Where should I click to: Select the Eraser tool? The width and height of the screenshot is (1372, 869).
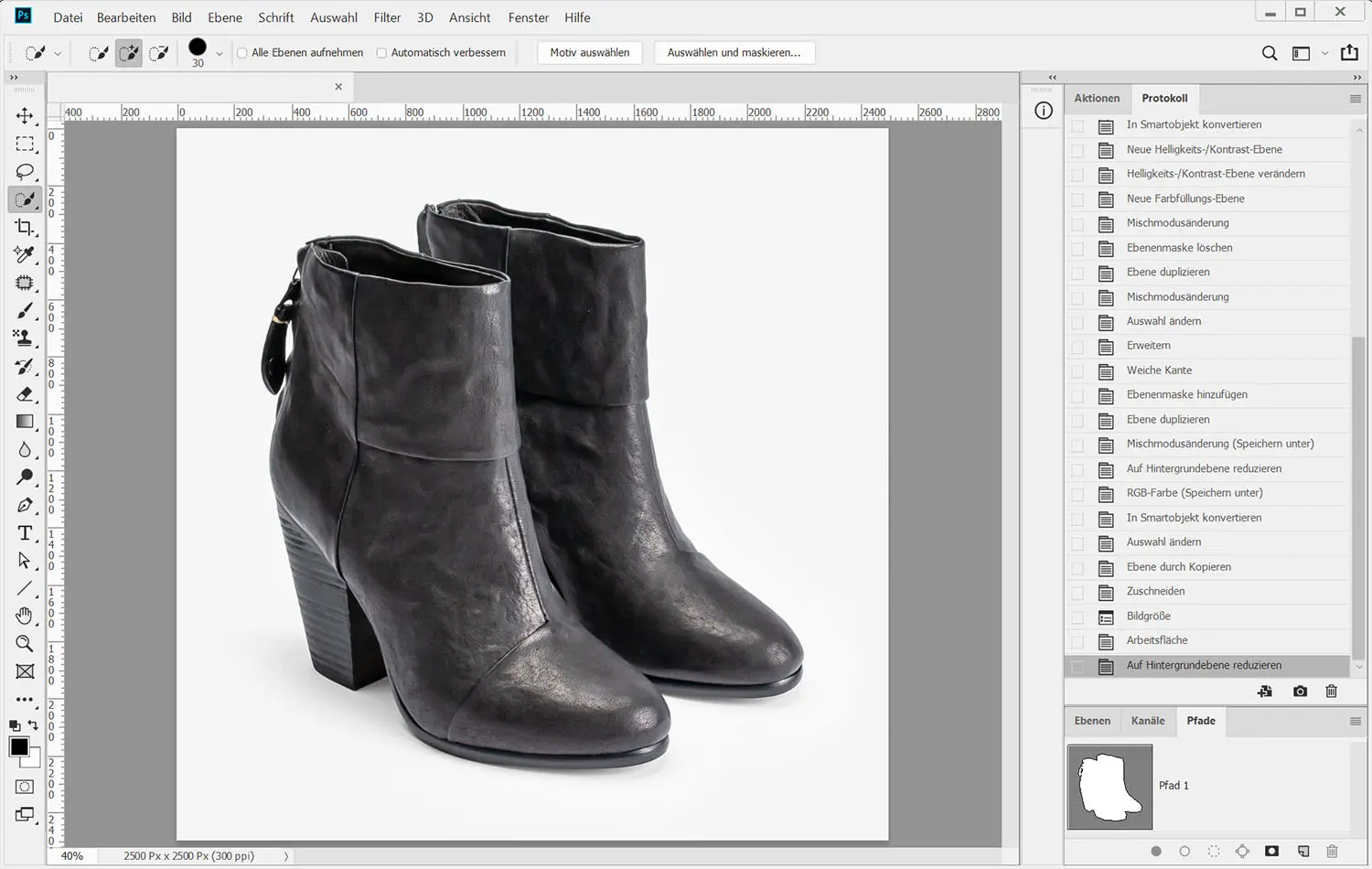coord(25,394)
